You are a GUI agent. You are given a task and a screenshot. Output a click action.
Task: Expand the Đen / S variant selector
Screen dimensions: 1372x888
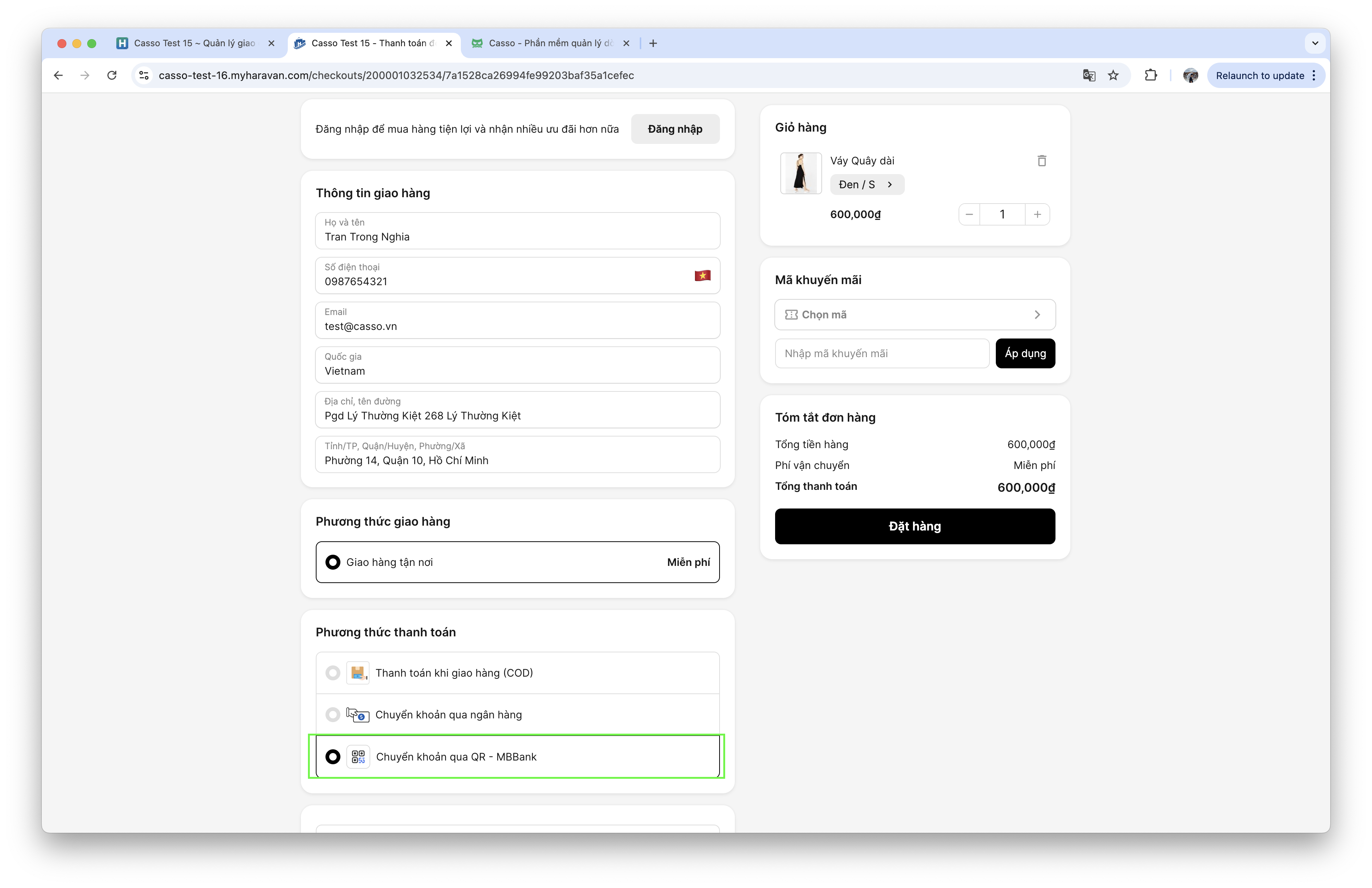tap(866, 185)
